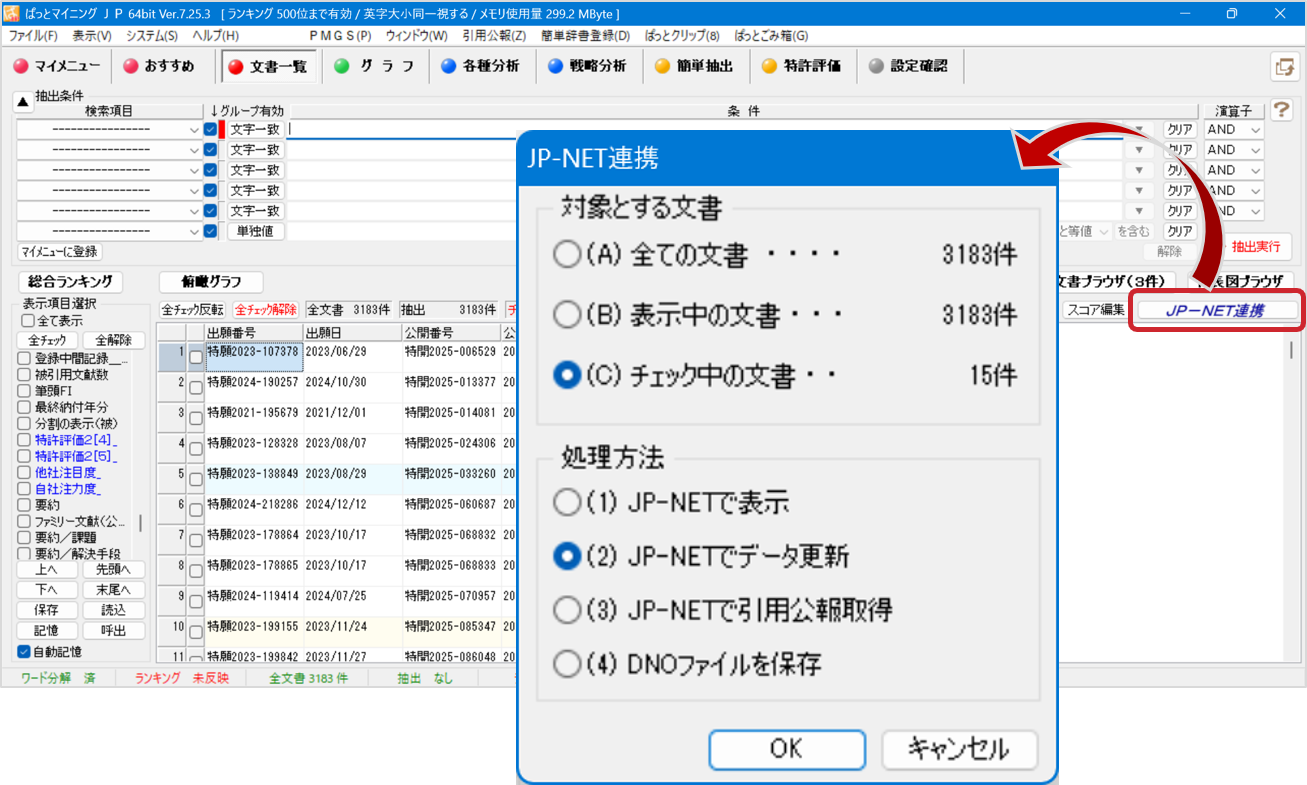Click the スコア編集 button
The height and width of the screenshot is (785, 1307).
point(1096,310)
